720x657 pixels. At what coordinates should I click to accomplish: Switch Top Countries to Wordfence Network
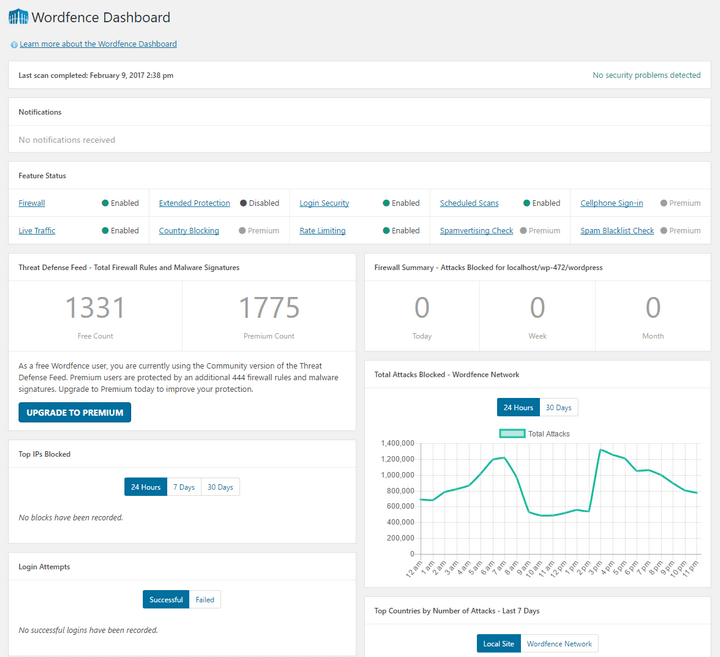(559, 644)
